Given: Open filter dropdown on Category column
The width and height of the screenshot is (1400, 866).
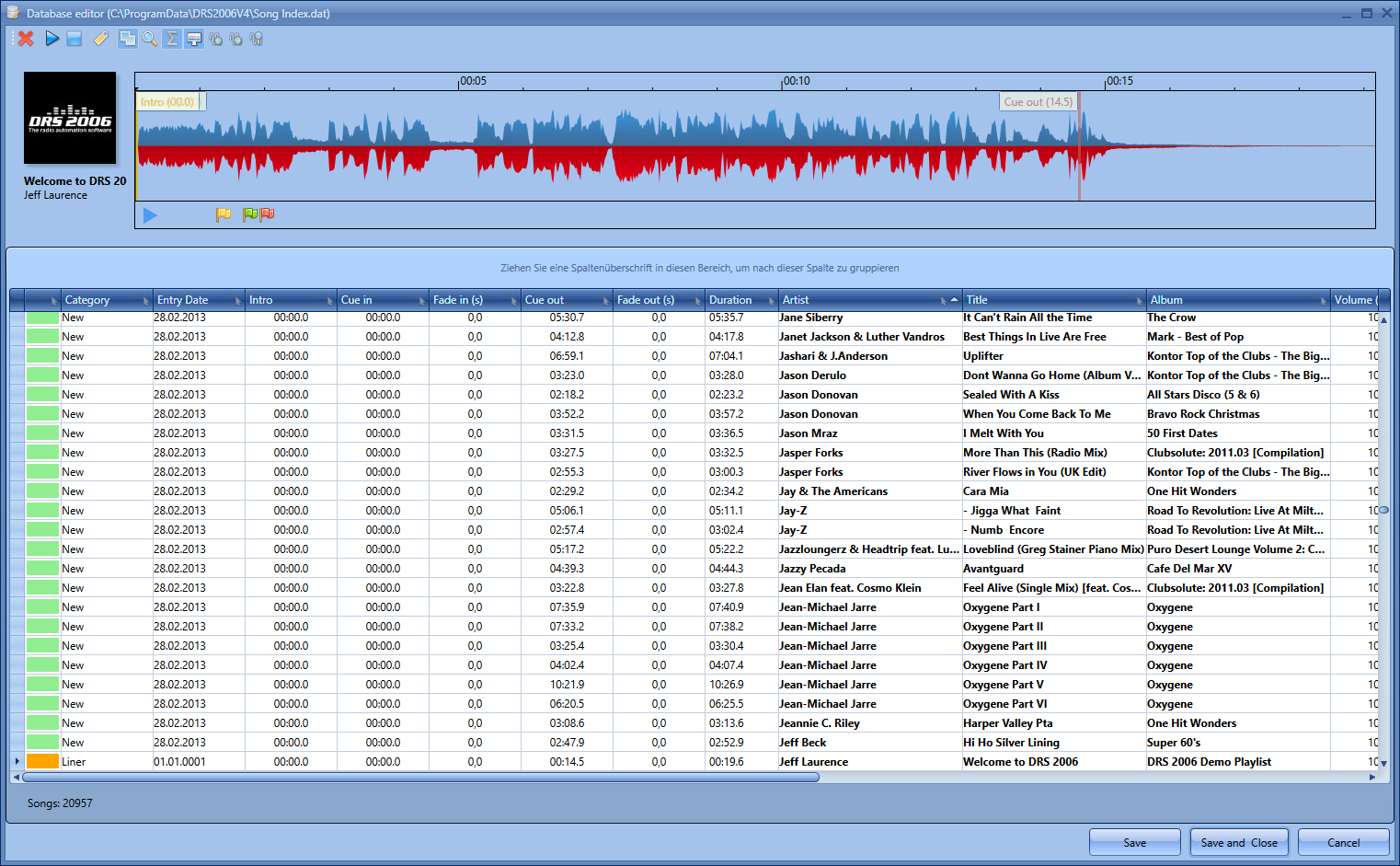Looking at the screenshot, I should 145,301.
